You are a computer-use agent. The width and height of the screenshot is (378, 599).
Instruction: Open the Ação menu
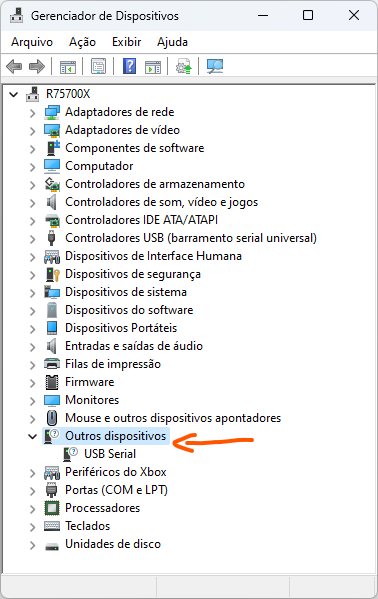[x=82, y=42]
